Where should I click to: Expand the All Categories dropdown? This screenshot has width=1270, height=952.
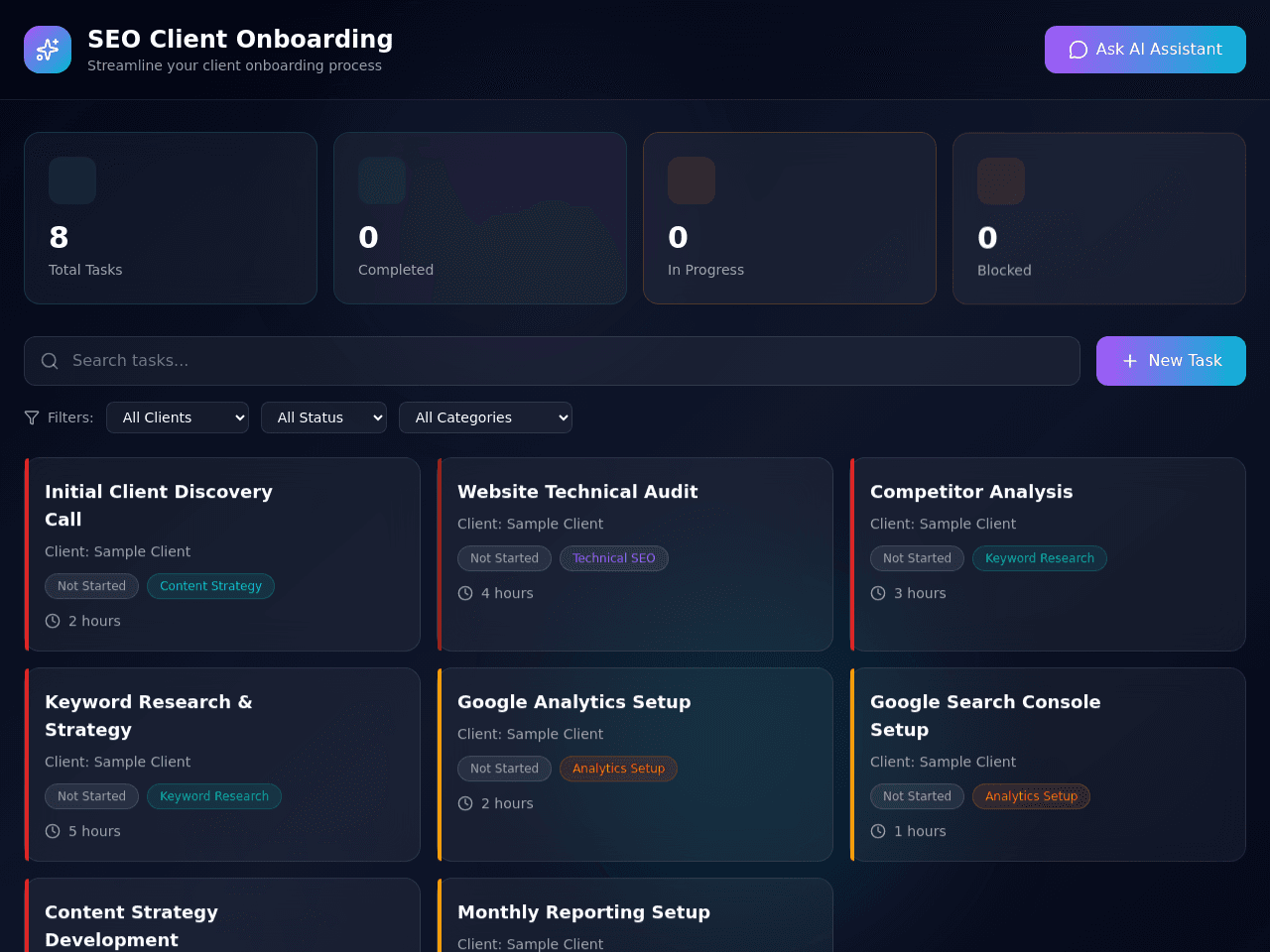point(485,417)
